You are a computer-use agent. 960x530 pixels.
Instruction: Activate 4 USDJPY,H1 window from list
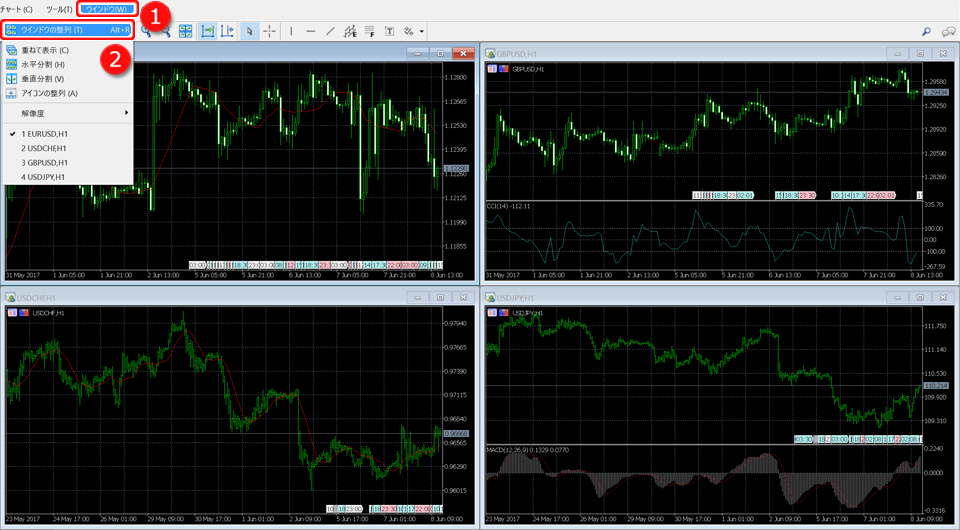[43, 177]
